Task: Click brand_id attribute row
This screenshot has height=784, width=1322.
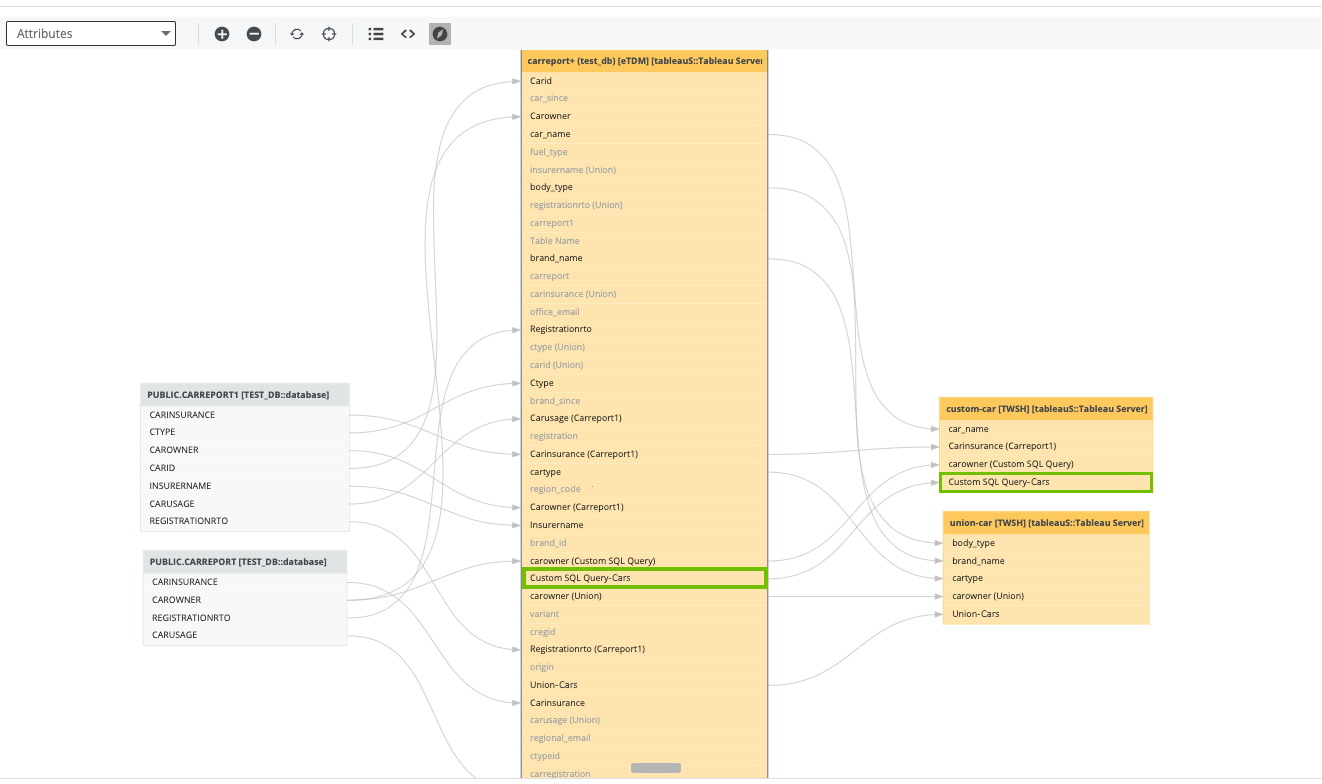Action: [x=645, y=543]
